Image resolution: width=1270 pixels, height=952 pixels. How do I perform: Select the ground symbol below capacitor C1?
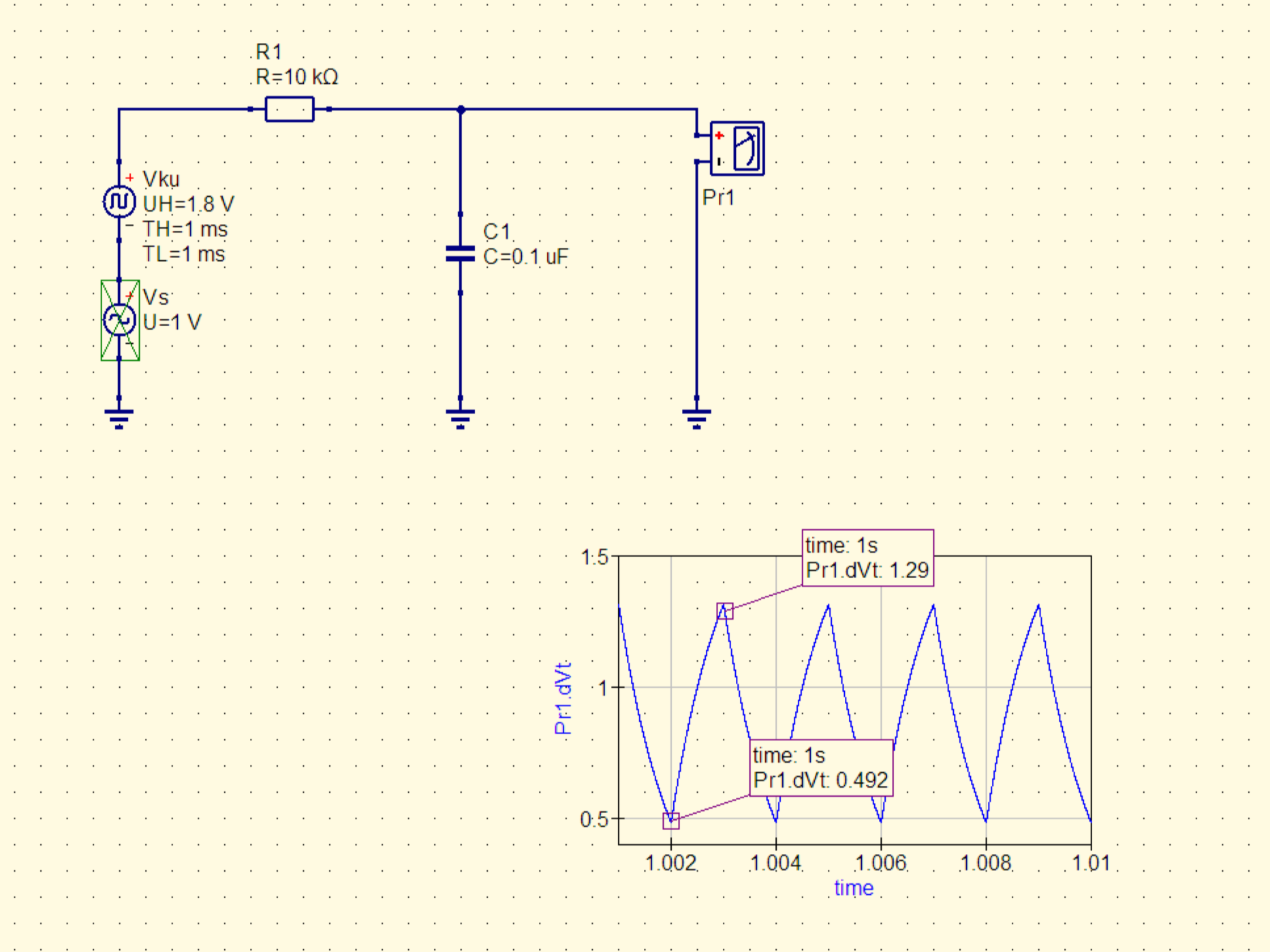(460, 415)
